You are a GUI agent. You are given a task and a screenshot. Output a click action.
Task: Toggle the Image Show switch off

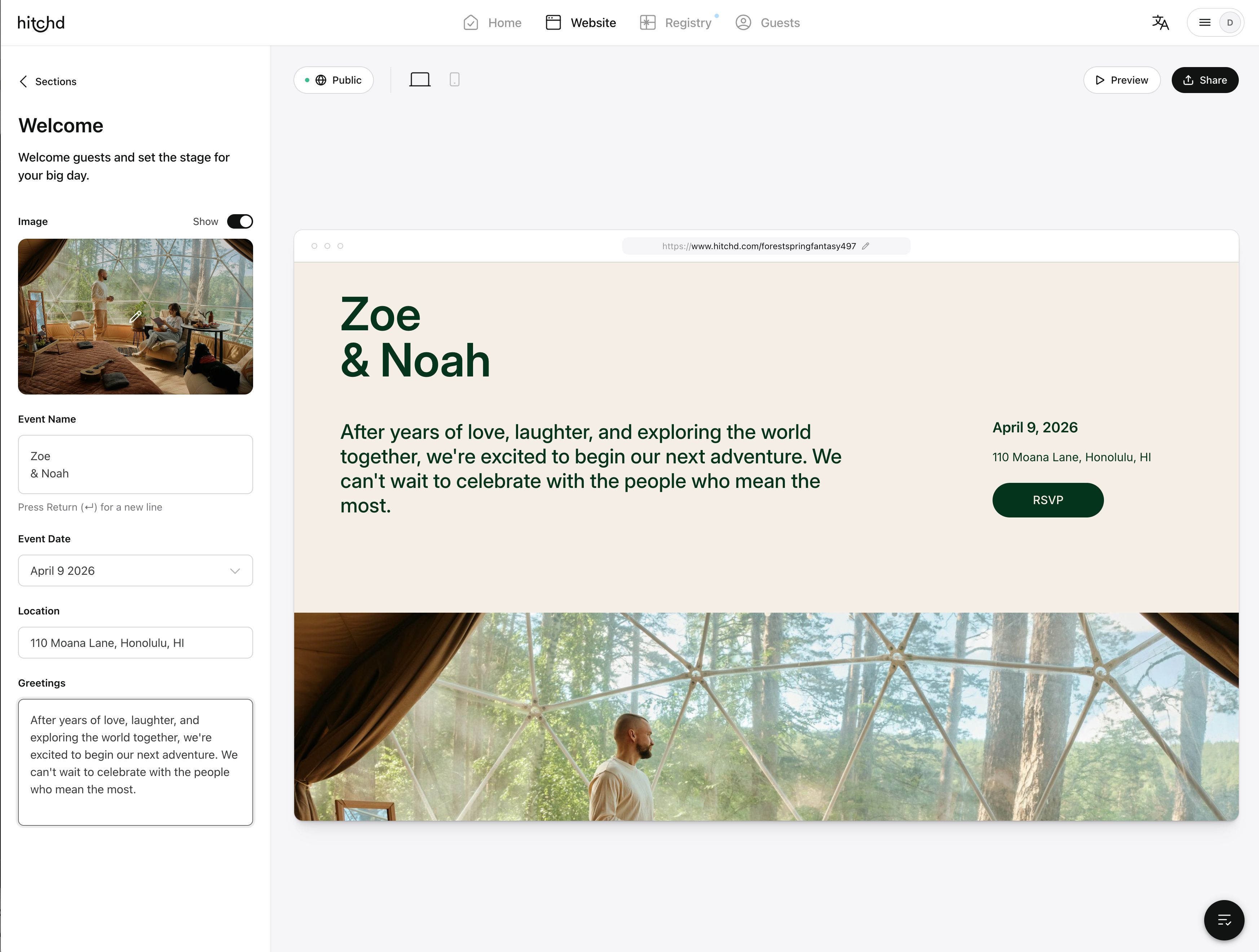pyautogui.click(x=240, y=221)
